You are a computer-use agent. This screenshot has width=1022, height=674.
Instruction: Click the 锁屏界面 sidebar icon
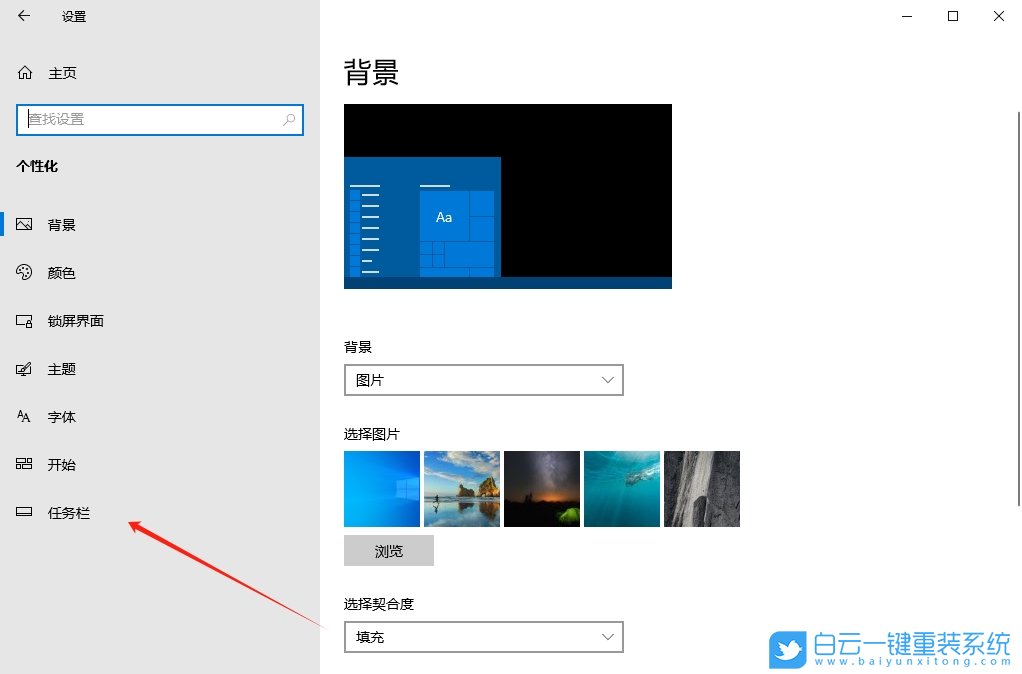(x=24, y=320)
